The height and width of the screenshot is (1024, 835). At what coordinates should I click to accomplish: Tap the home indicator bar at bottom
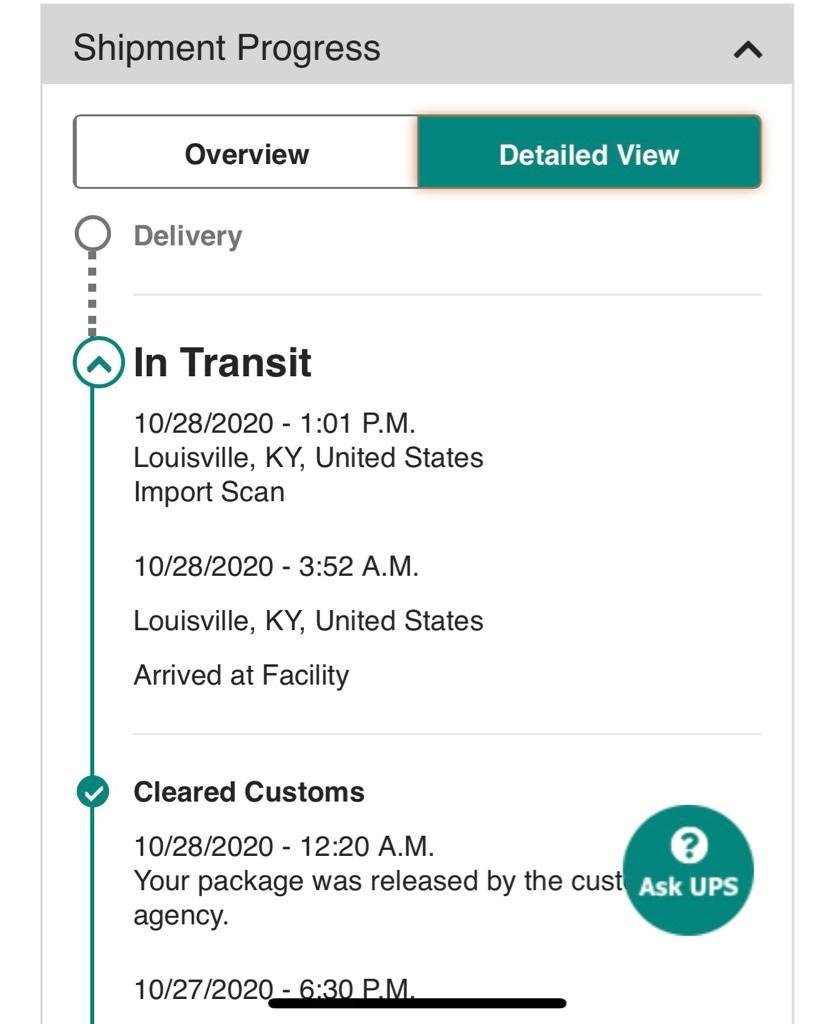(x=417, y=1003)
